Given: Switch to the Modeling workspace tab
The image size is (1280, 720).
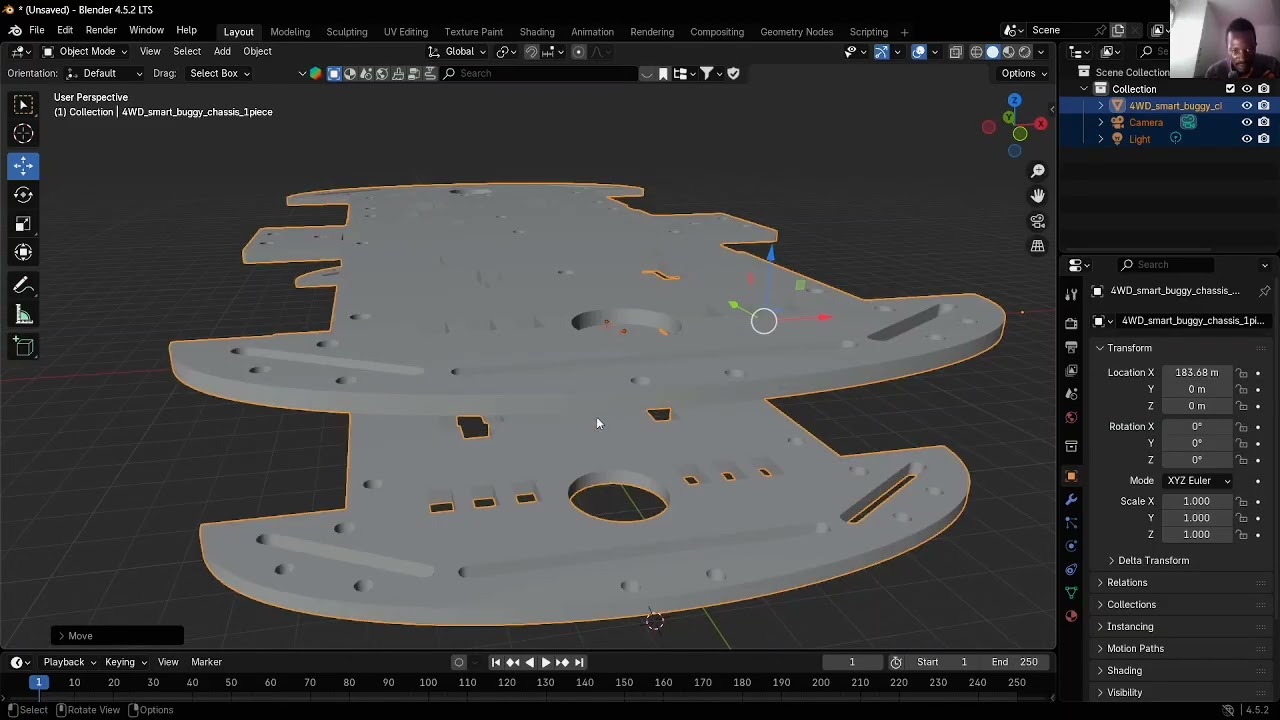Looking at the screenshot, I should (290, 32).
